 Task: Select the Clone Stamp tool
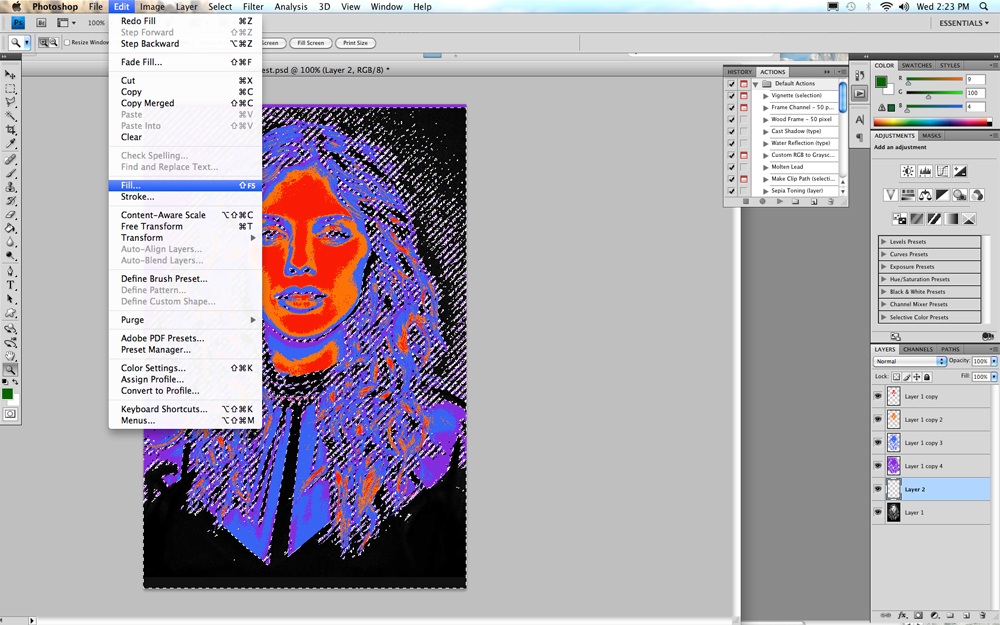click(x=10, y=188)
